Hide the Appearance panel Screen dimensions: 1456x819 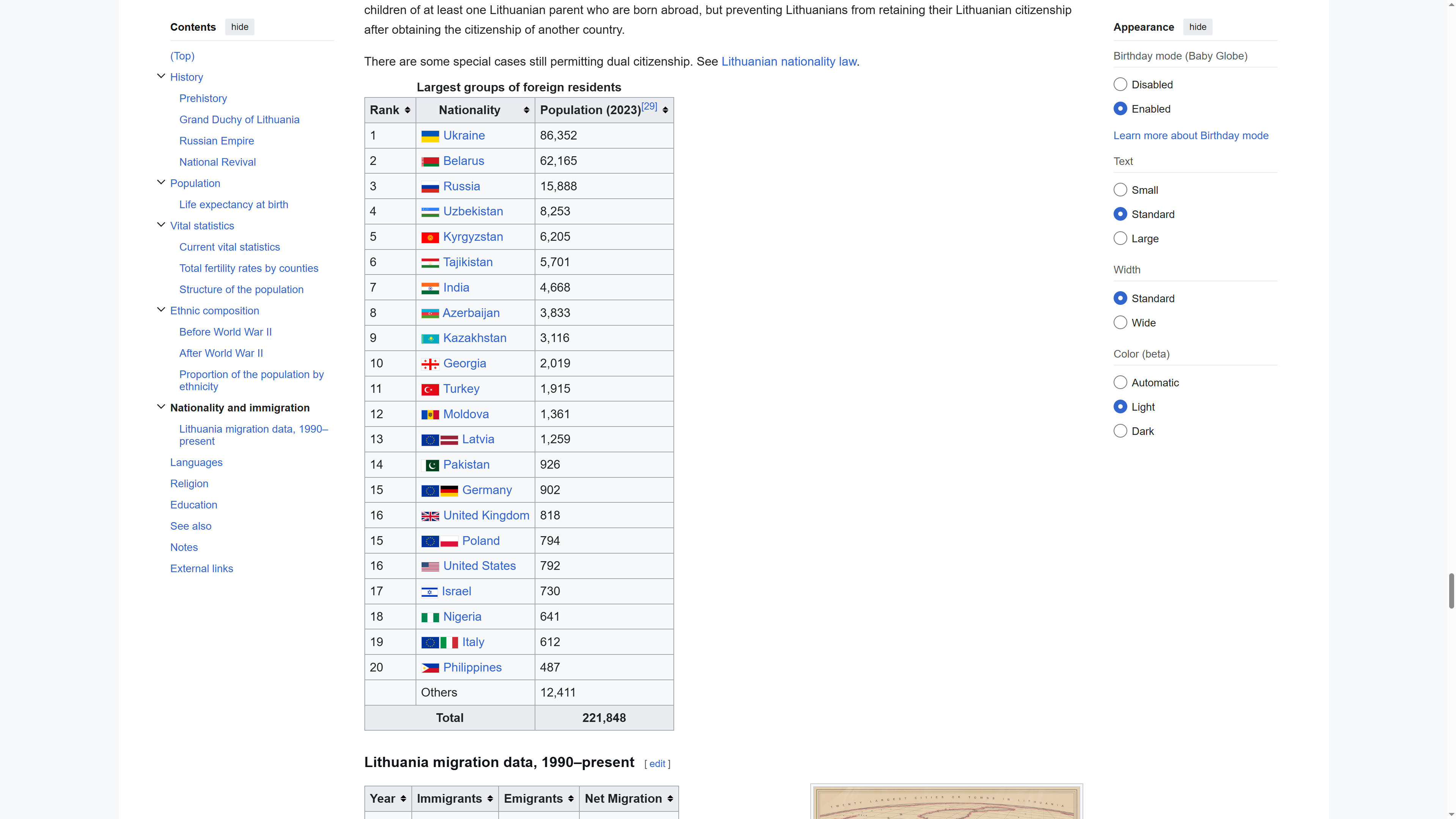coord(1197,27)
